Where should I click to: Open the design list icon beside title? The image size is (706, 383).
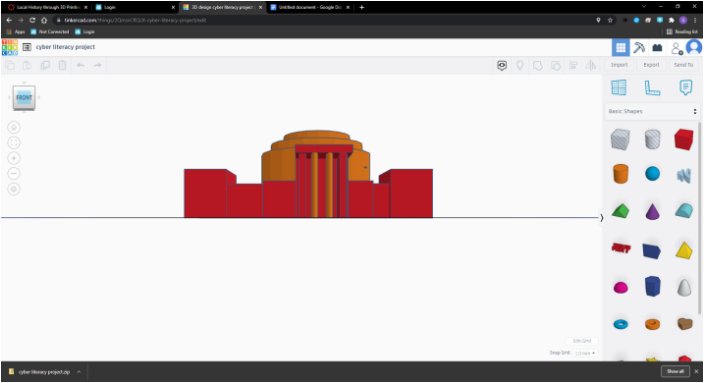point(27,47)
